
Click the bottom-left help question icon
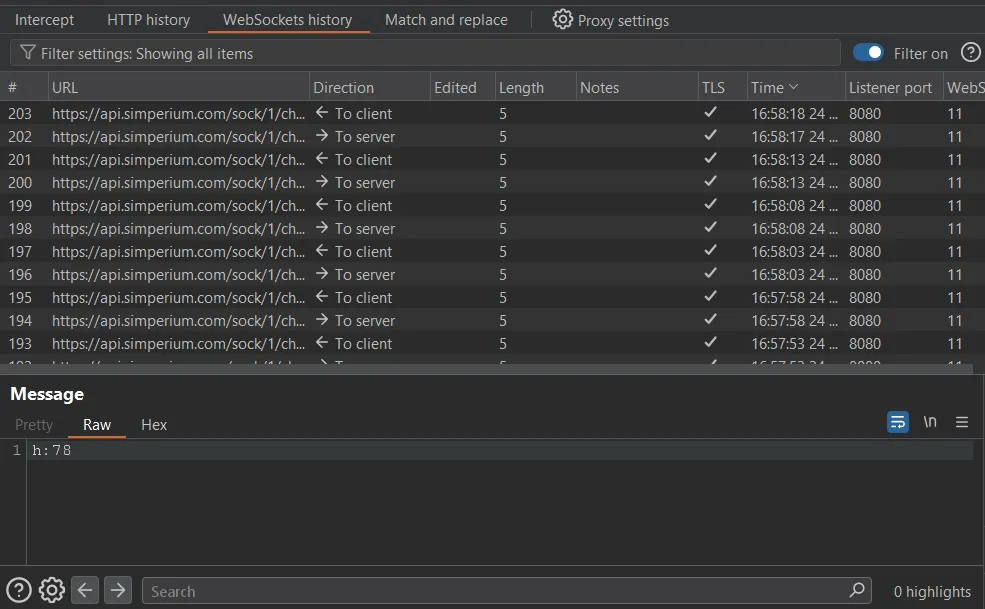click(19, 590)
